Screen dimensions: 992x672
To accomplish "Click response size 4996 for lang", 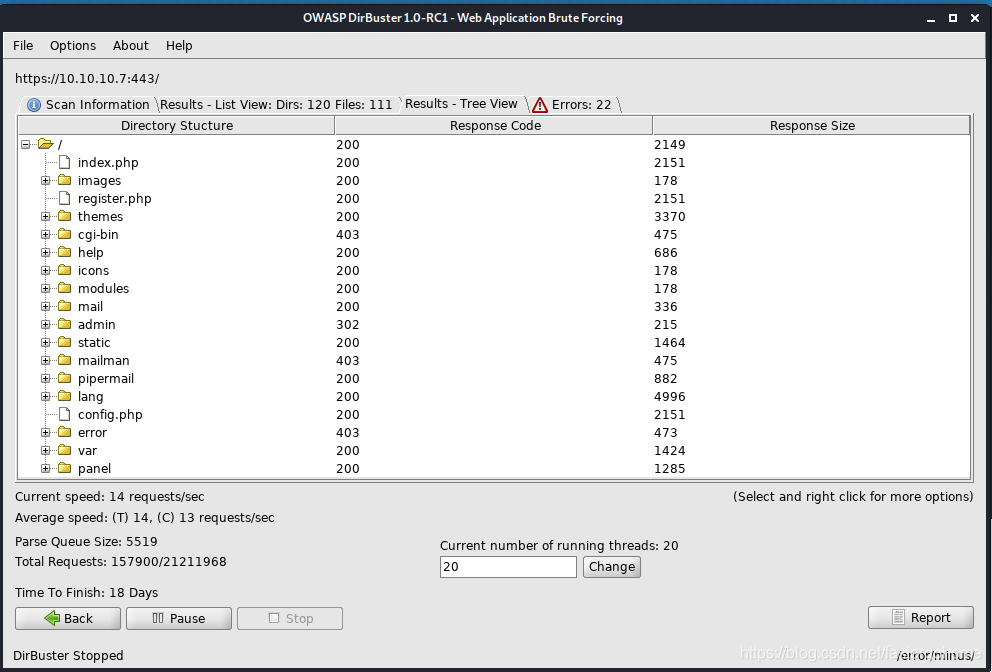I will 670,397.
